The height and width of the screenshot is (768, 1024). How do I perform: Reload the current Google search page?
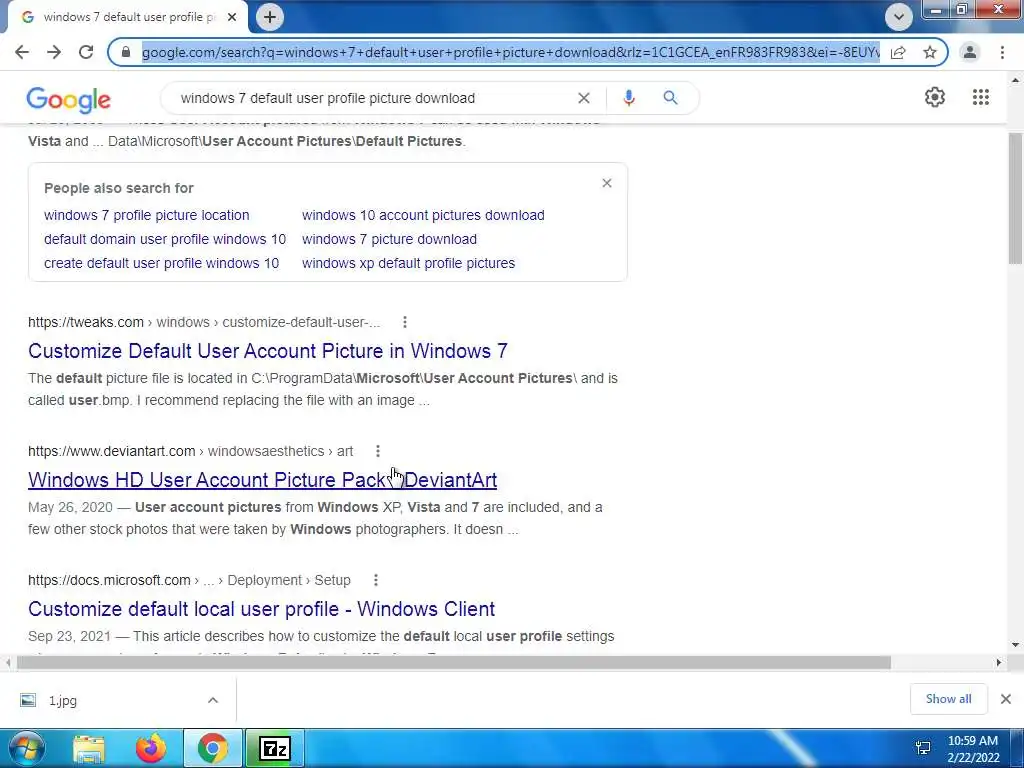(x=86, y=52)
